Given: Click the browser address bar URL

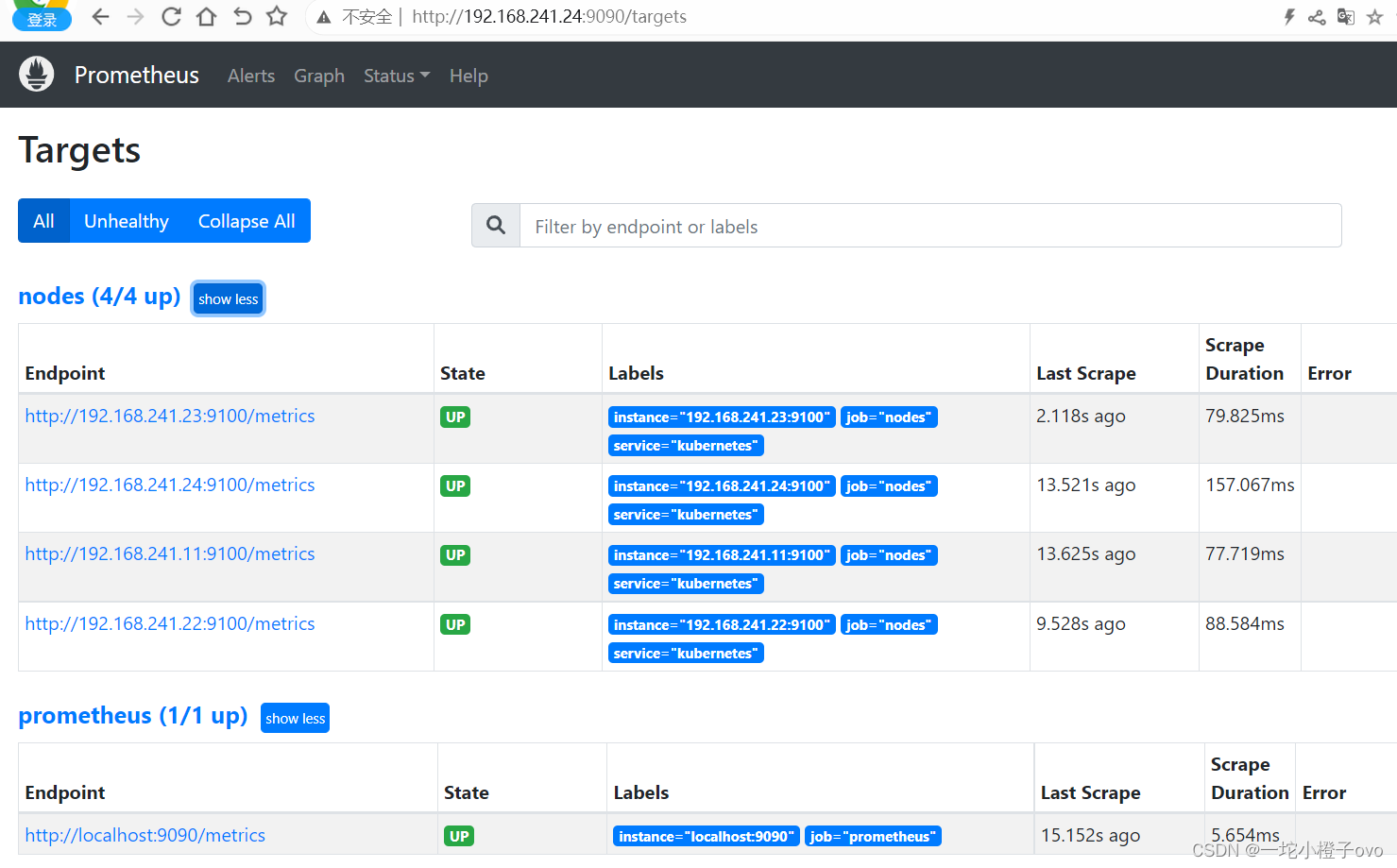Looking at the screenshot, I should 549,17.
